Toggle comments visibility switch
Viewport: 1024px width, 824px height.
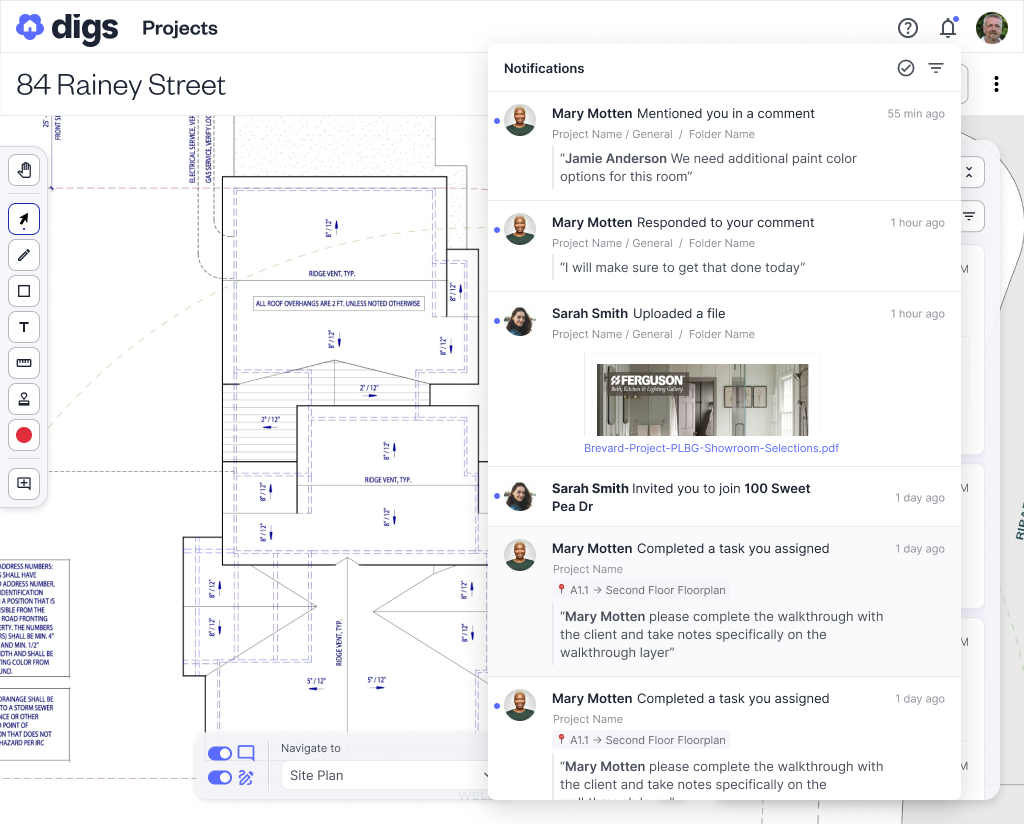(x=219, y=753)
